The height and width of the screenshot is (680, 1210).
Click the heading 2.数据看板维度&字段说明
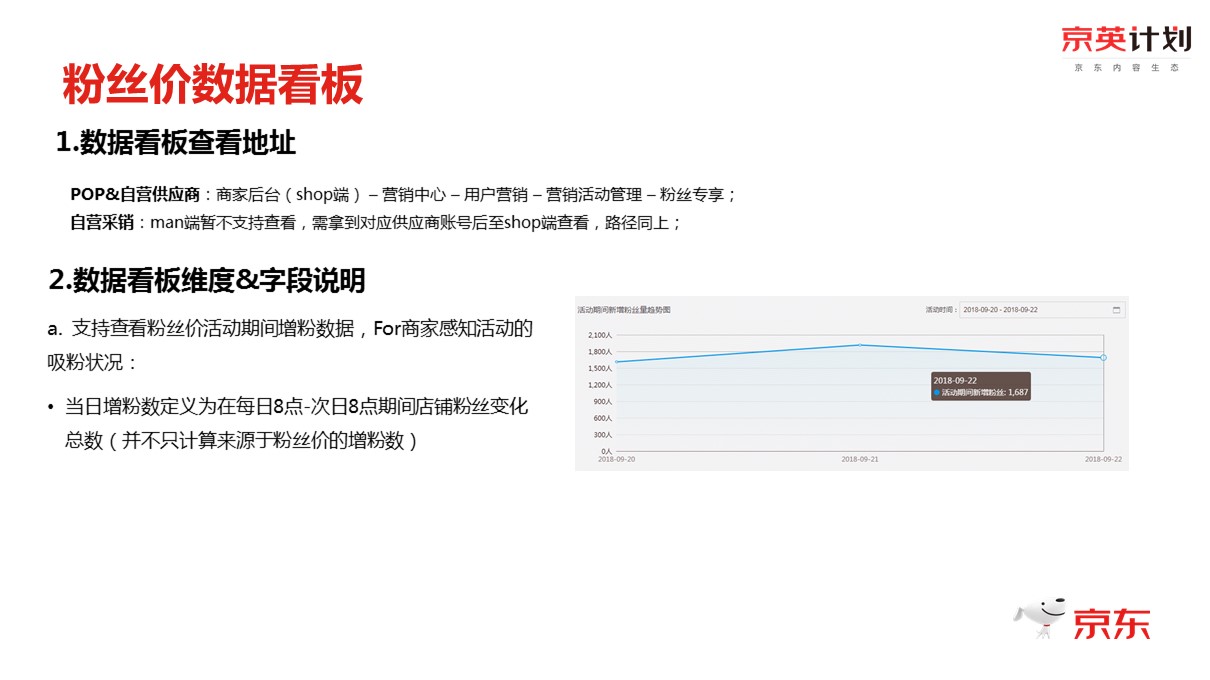click(x=207, y=281)
